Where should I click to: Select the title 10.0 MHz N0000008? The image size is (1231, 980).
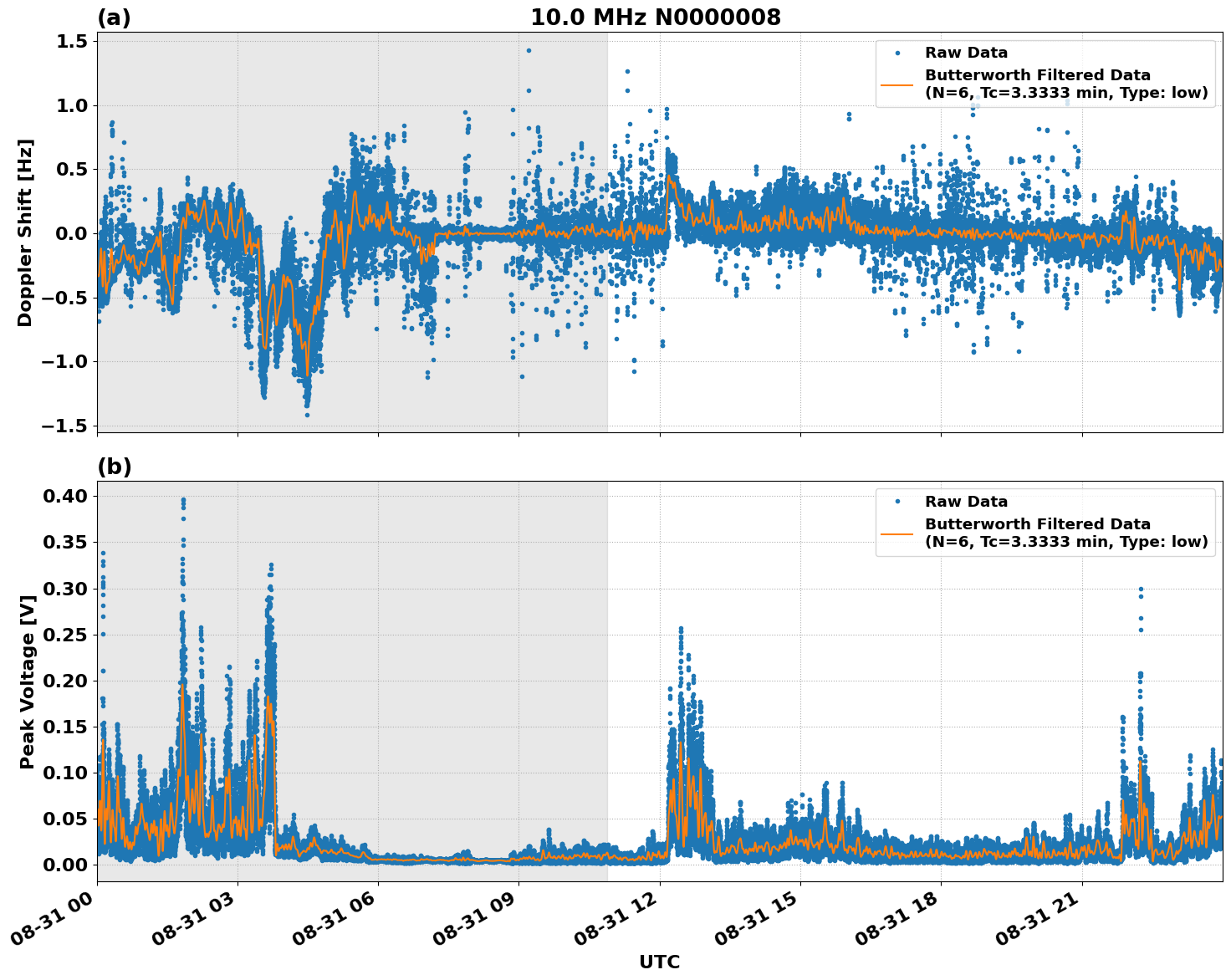pos(656,17)
